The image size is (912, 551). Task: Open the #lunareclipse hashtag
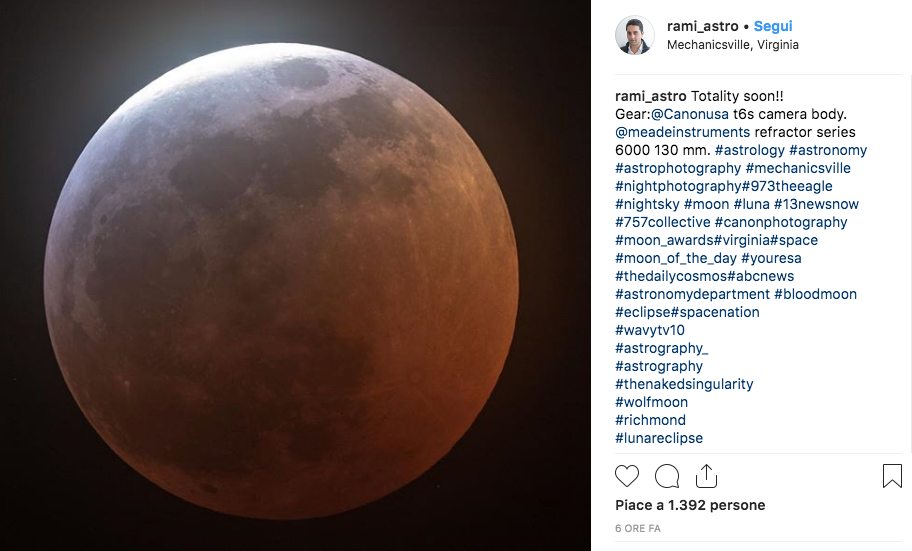tap(659, 438)
